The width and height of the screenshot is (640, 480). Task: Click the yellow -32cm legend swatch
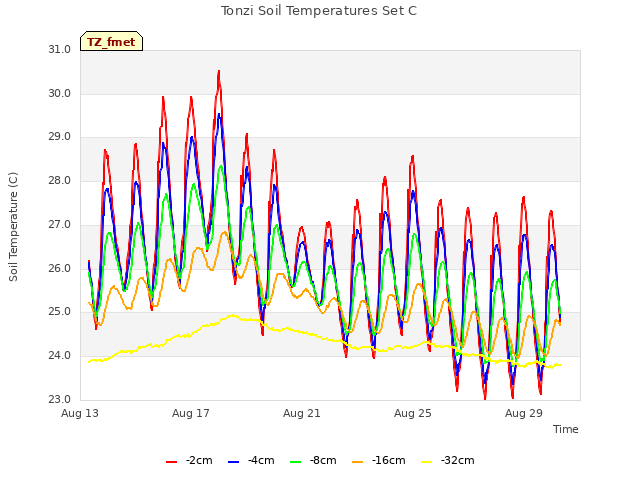point(426,461)
